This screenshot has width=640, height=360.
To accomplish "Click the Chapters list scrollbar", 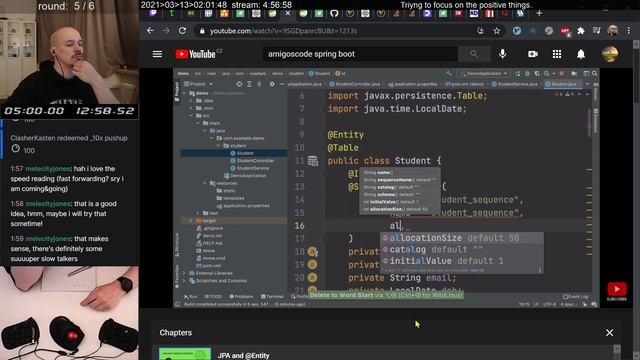I will (617, 352).
